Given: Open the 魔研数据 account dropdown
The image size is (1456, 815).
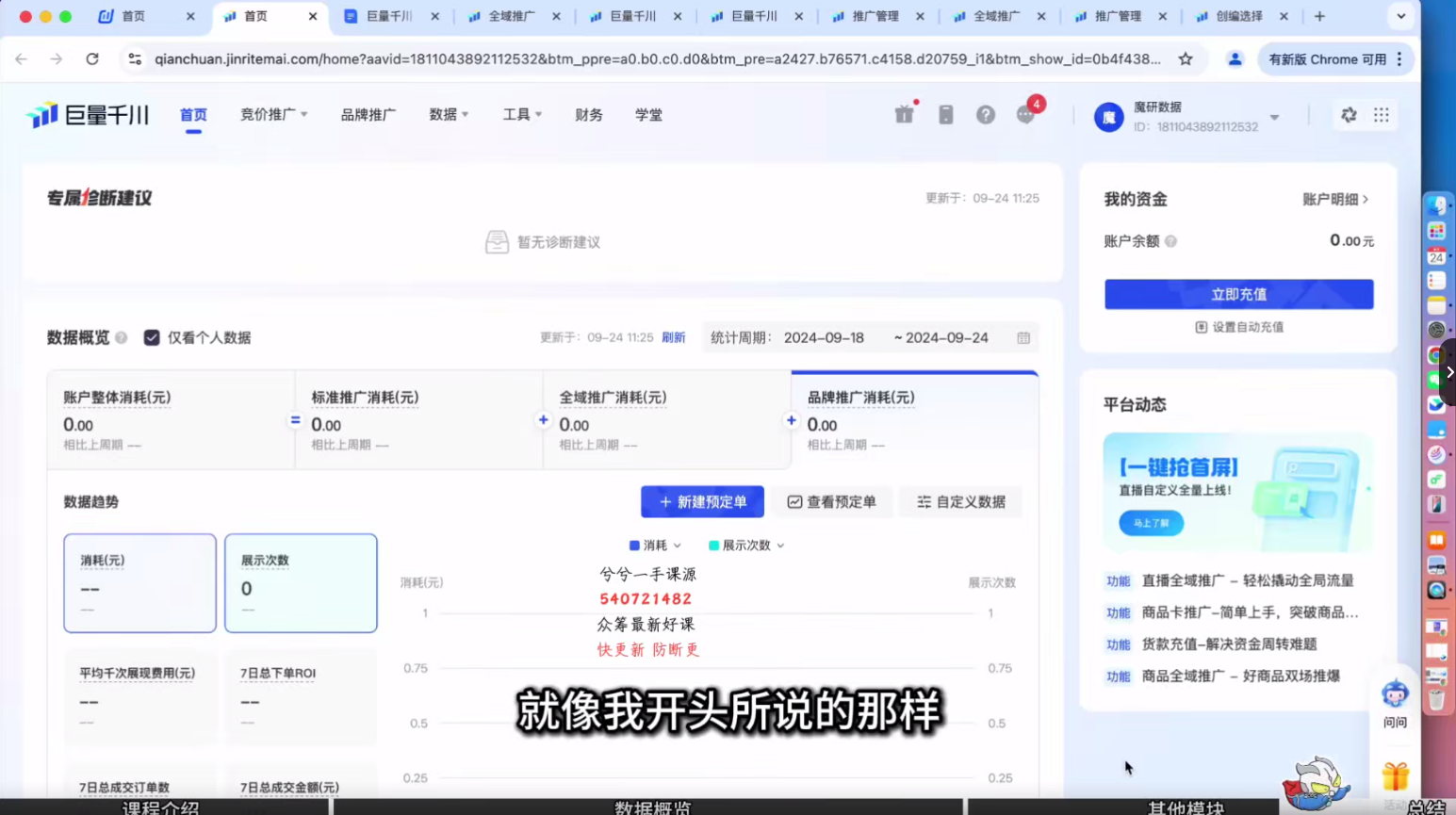Looking at the screenshot, I should click(1274, 118).
